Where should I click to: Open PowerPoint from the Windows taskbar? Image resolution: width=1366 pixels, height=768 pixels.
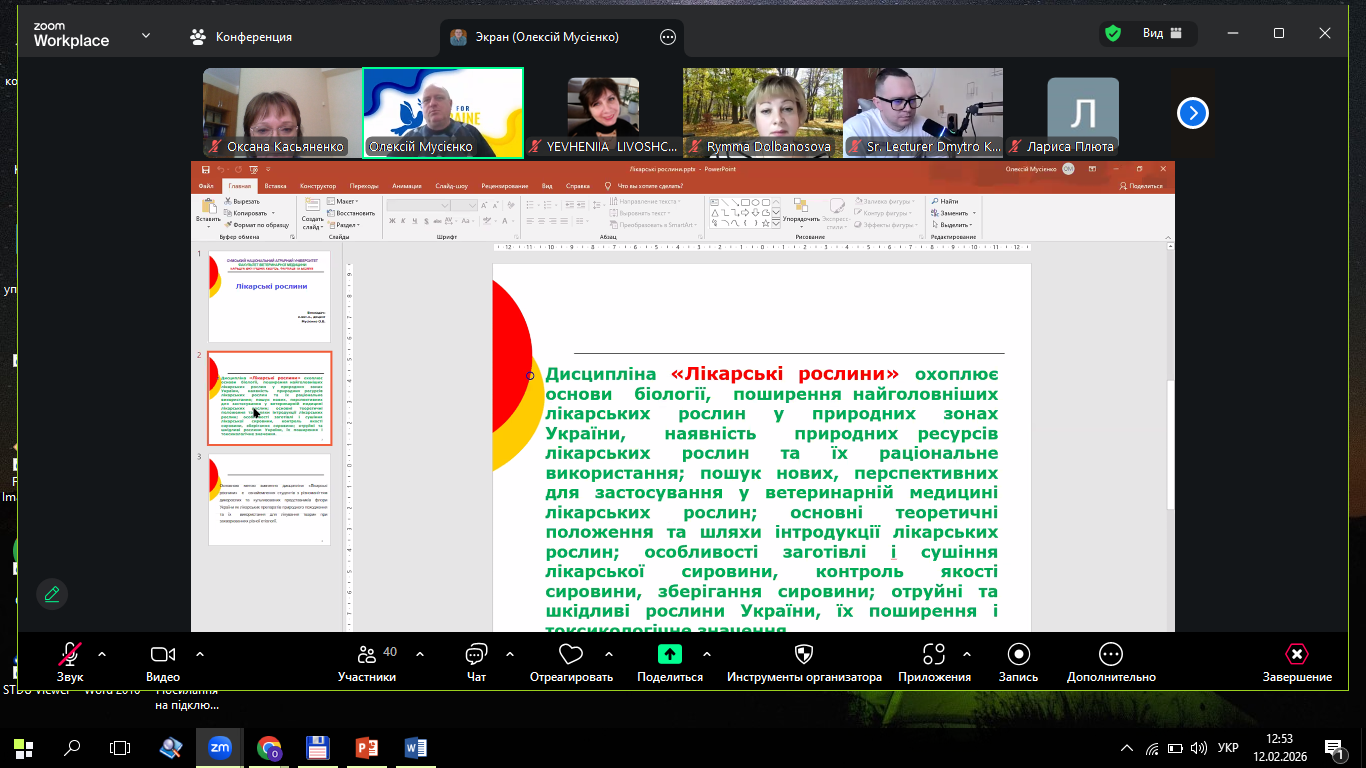tap(367, 747)
